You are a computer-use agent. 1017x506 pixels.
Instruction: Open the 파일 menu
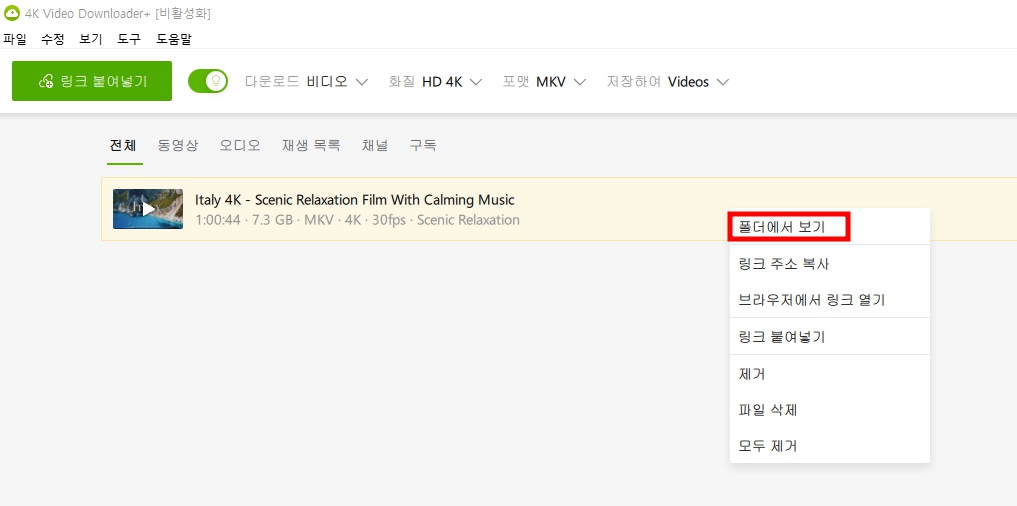(15, 39)
